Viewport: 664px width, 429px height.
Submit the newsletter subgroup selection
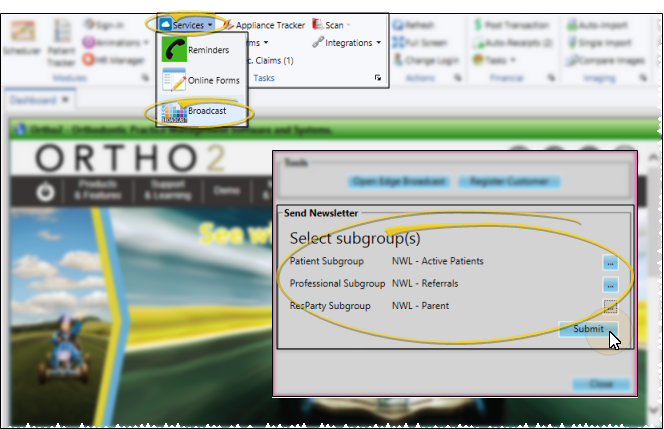point(588,329)
